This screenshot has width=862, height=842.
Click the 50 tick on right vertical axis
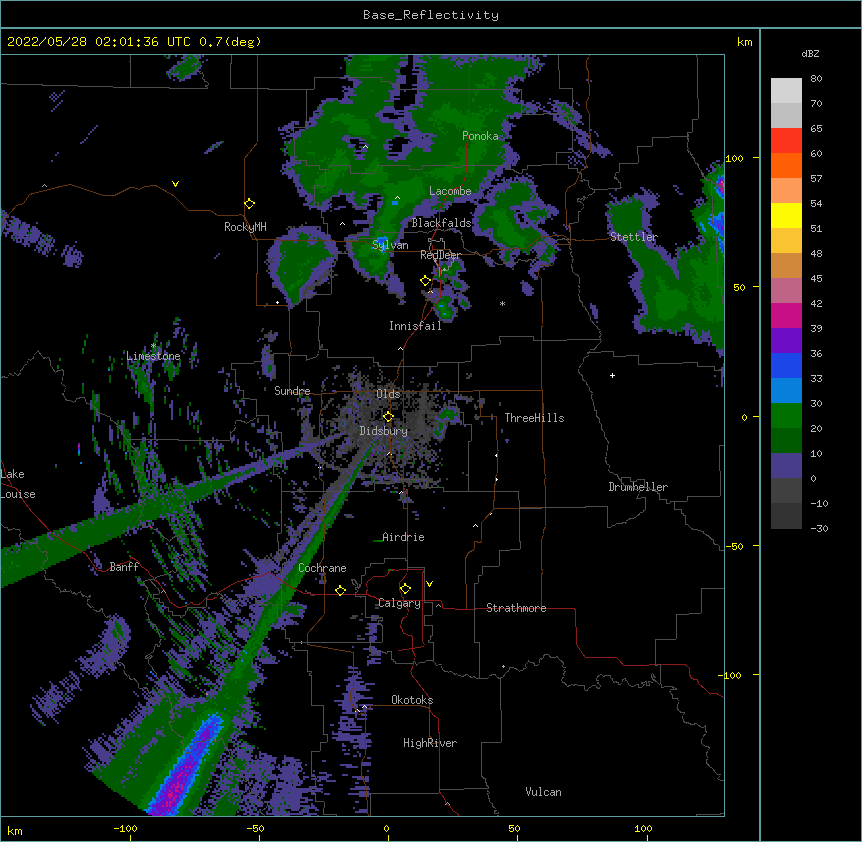739,287
